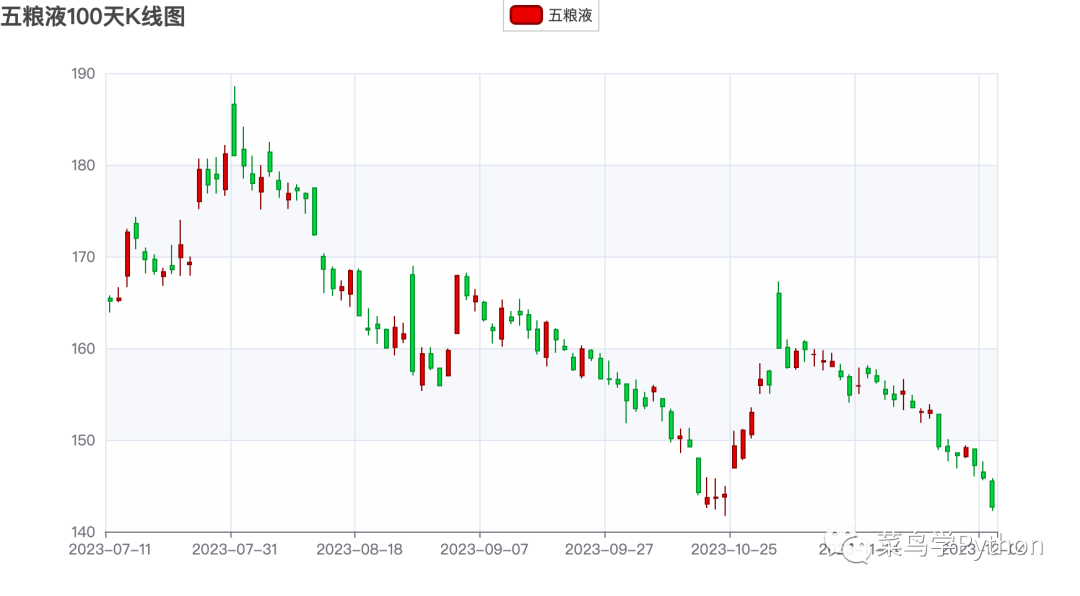Click the chart title 五粮液100天K线图
This screenshot has width=1080, height=596.
(x=93, y=16)
